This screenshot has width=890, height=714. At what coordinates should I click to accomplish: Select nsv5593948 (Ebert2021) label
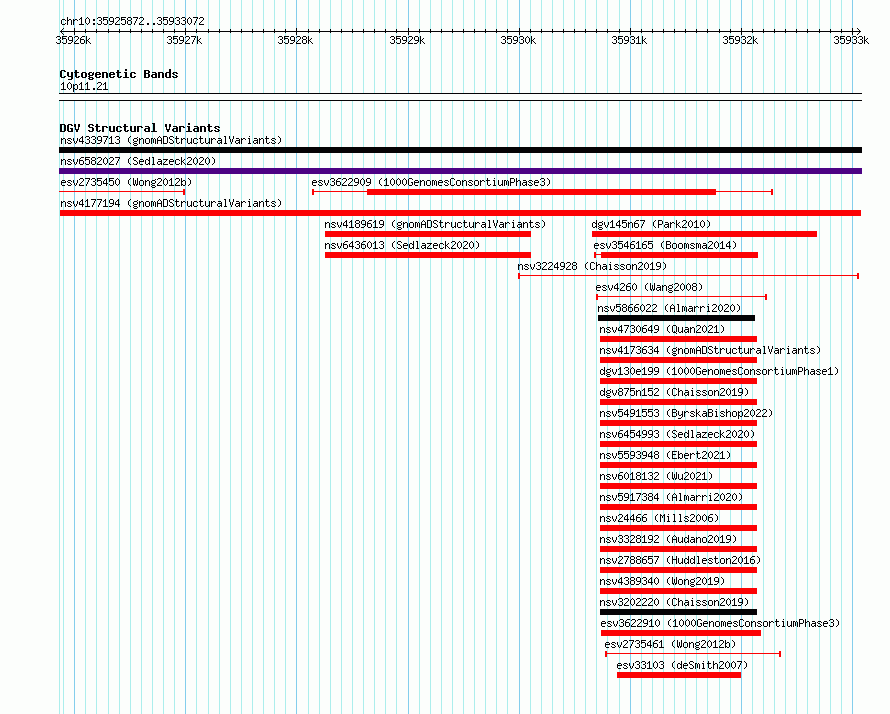(665, 455)
